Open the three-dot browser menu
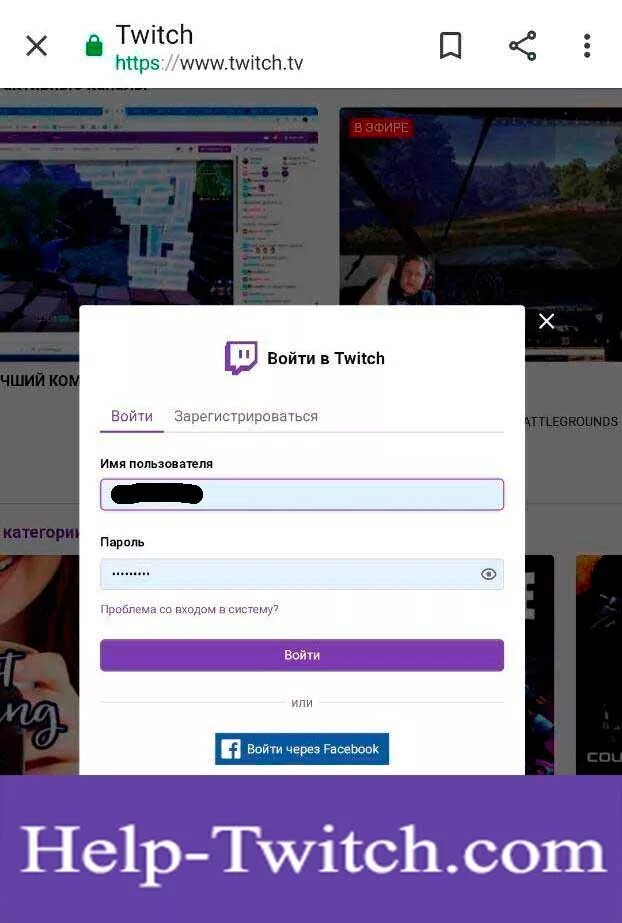 (587, 46)
